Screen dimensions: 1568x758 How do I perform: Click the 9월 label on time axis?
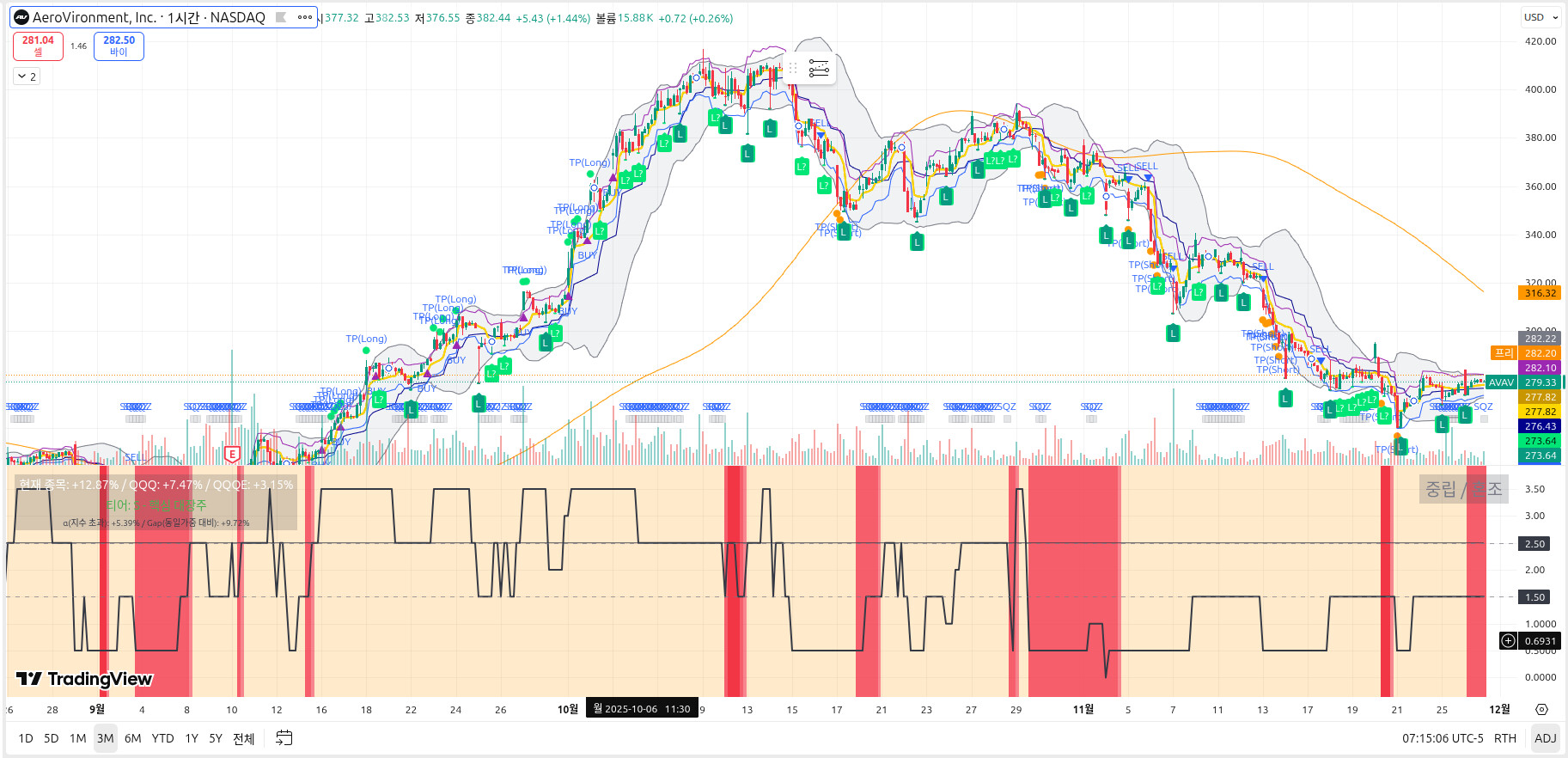click(x=97, y=709)
